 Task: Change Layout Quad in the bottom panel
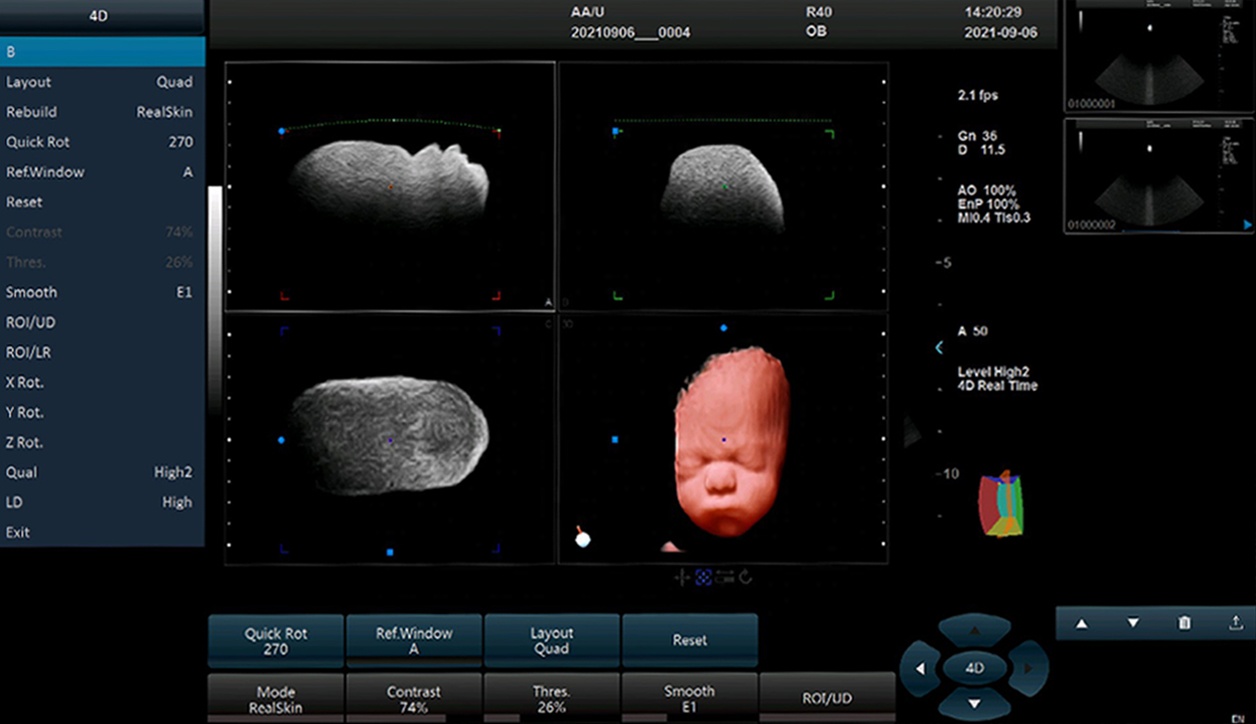551,640
